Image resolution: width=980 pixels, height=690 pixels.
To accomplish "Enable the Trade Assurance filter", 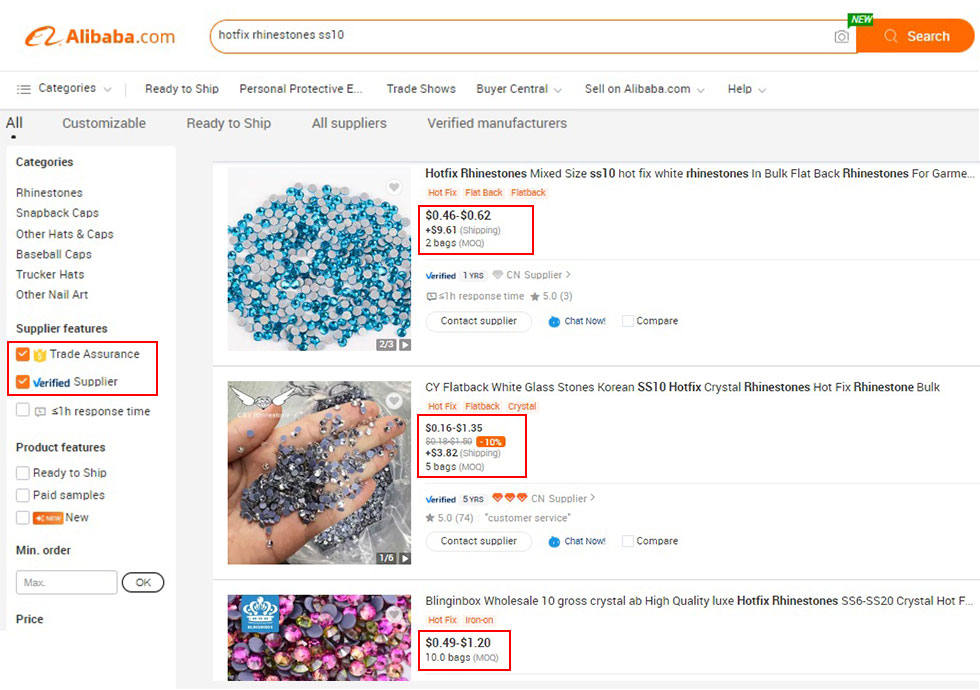I will tap(25, 353).
